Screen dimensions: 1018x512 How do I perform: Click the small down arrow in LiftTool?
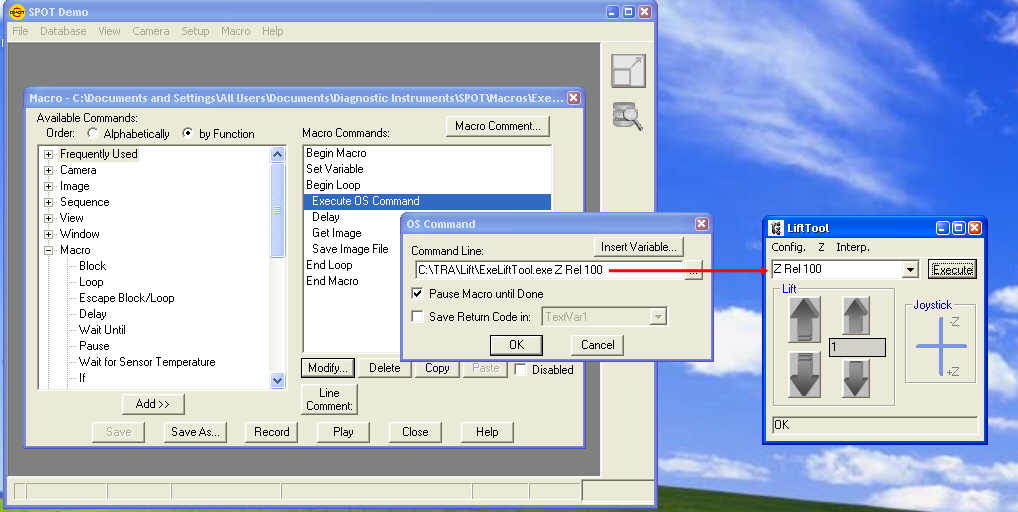(x=856, y=378)
